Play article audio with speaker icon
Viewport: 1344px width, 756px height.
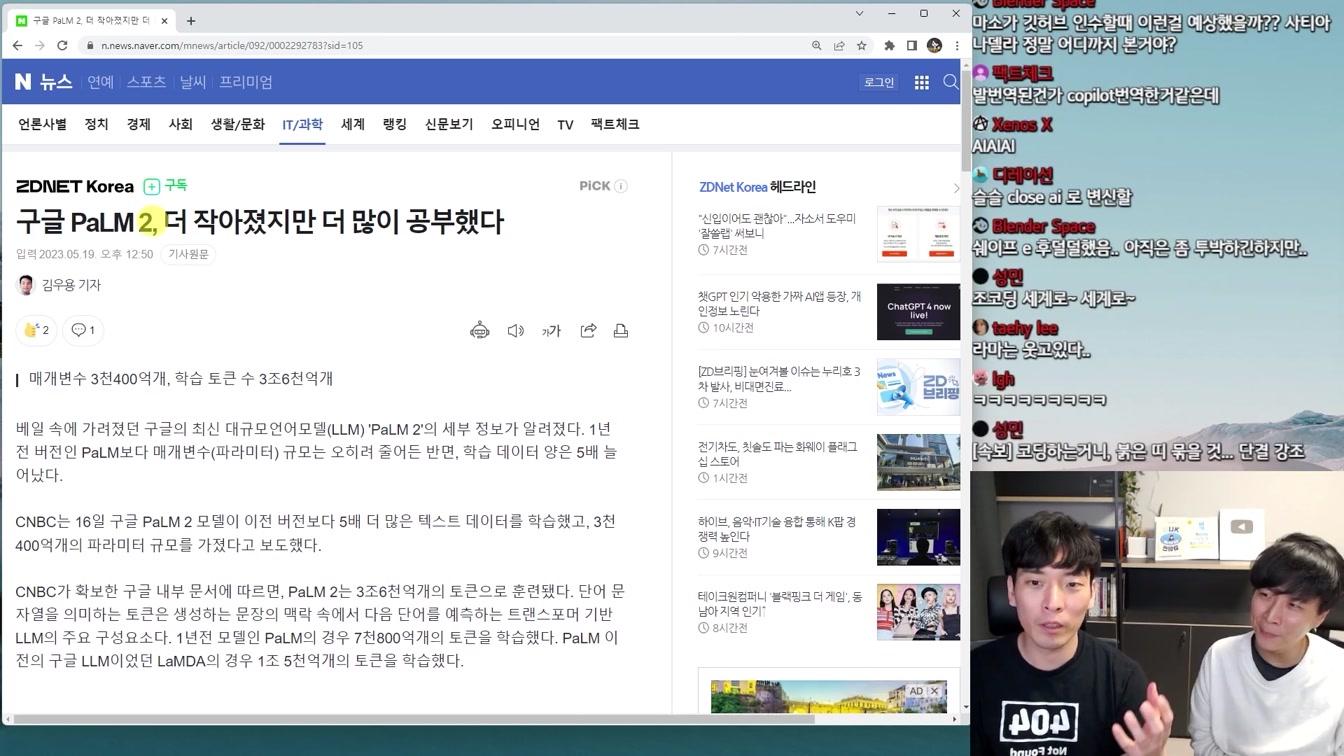(x=515, y=330)
